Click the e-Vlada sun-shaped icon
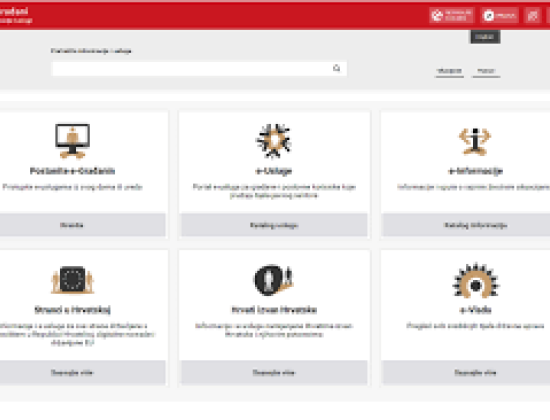The height and width of the screenshot is (420, 550). (x=475, y=281)
